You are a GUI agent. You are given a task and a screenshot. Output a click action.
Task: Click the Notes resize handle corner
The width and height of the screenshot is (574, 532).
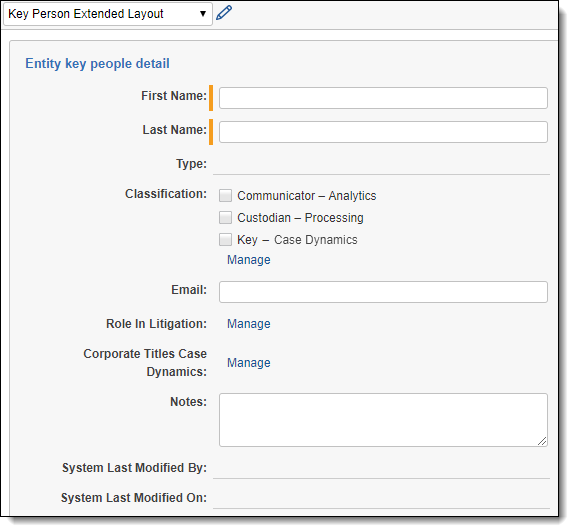pos(542,441)
